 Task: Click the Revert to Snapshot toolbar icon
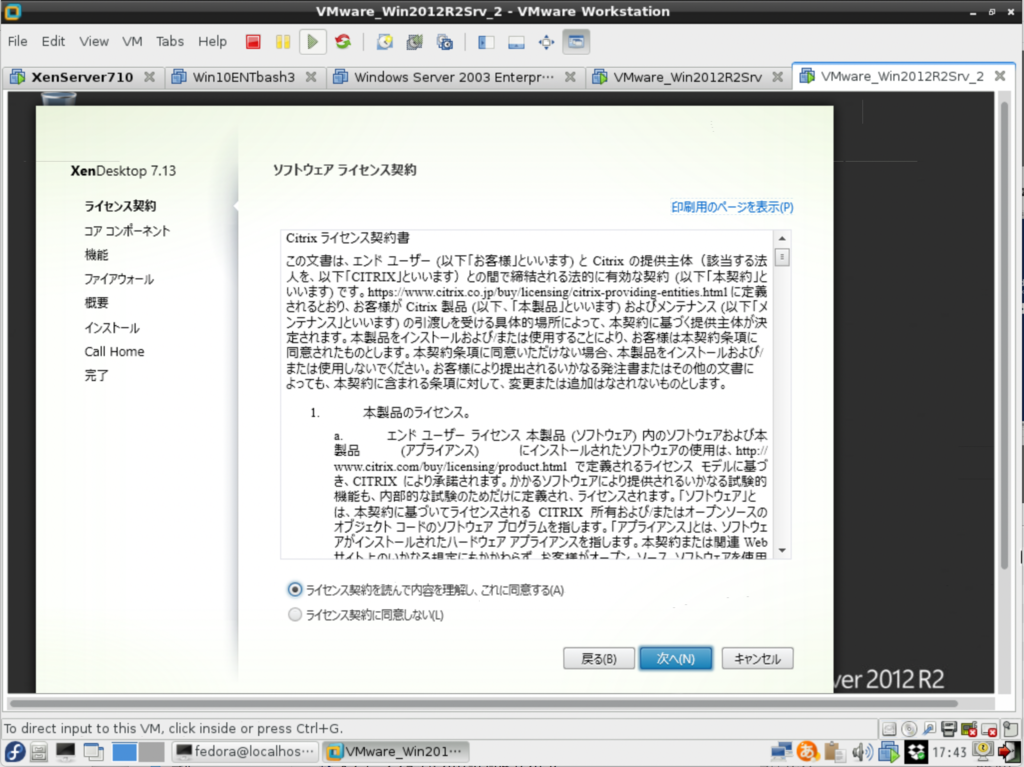tap(415, 42)
